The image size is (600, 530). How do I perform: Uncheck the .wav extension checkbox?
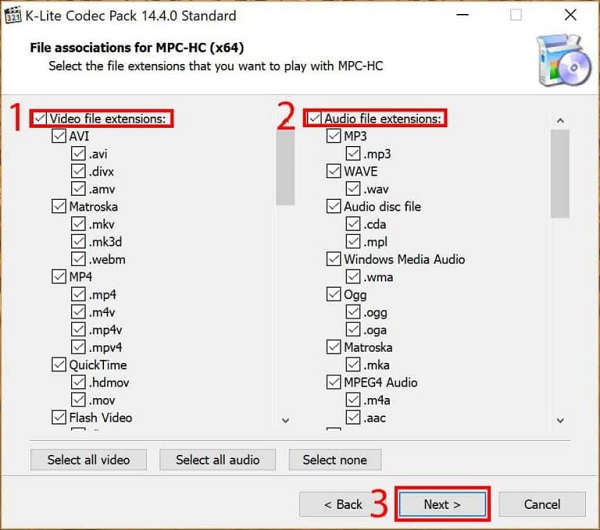pyautogui.click(x=353, y=189)
